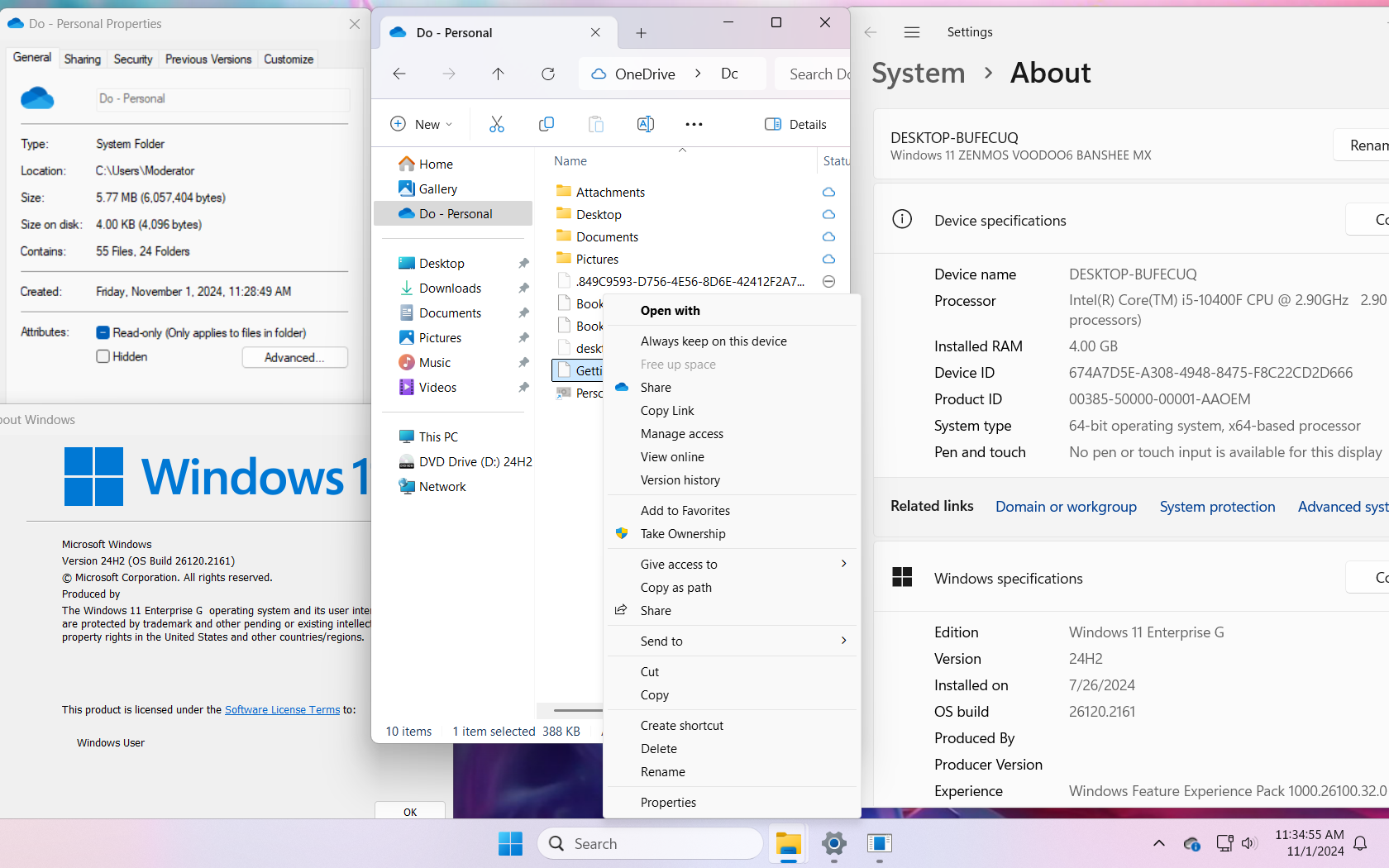Open Settings gear on the taskbar
The image size is (1389, 868).
click(x=833, y=843)
